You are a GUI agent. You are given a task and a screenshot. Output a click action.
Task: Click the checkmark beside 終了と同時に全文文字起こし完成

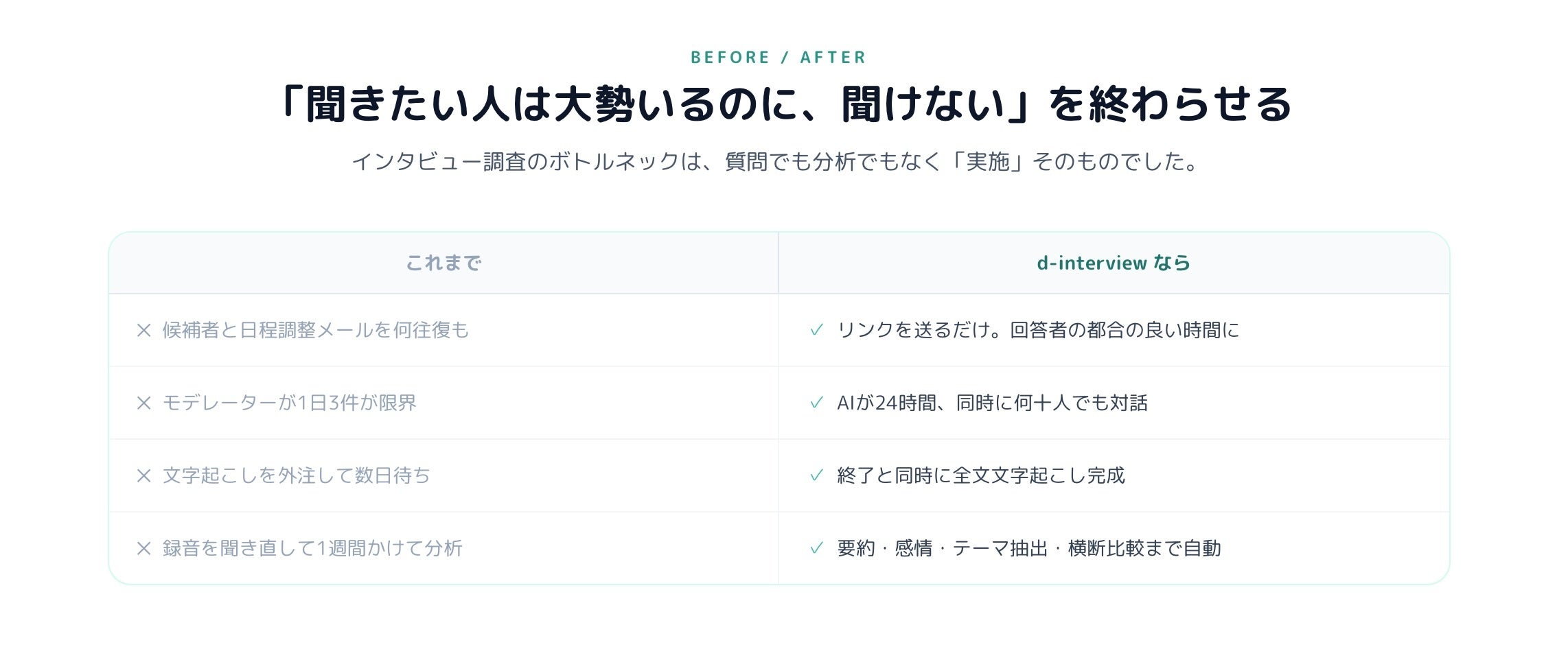816,475
